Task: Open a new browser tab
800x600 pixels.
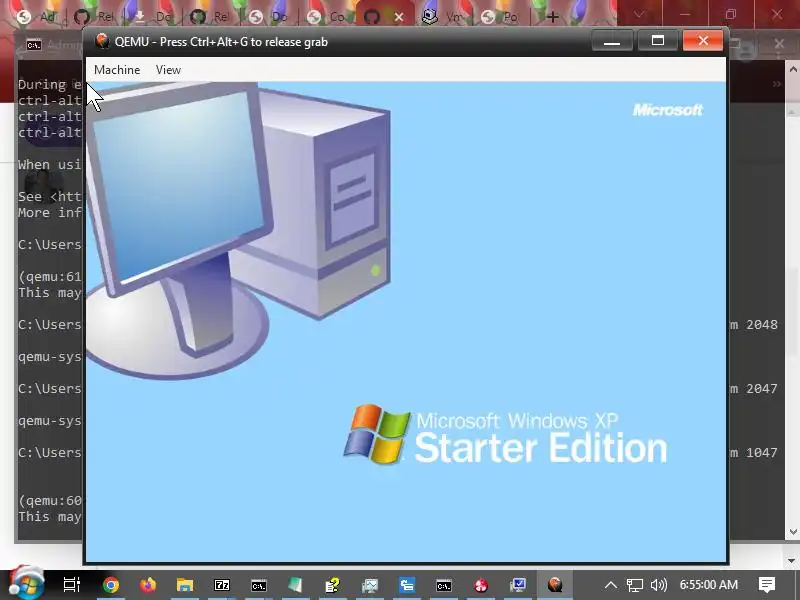Action: (x=552, y=17)
